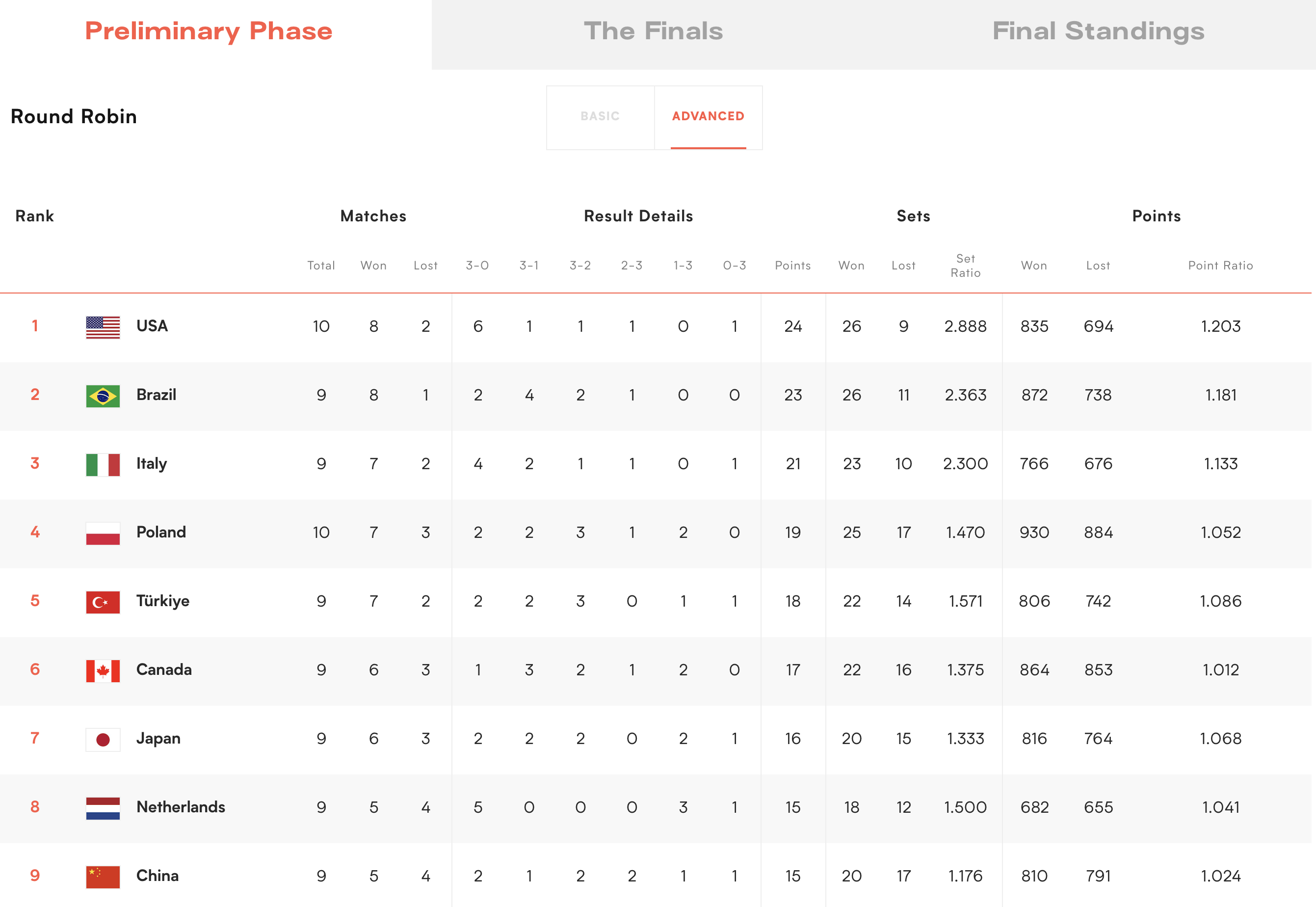
Task: Click the Brazil flag icon
Action: [x=103, y=396]
